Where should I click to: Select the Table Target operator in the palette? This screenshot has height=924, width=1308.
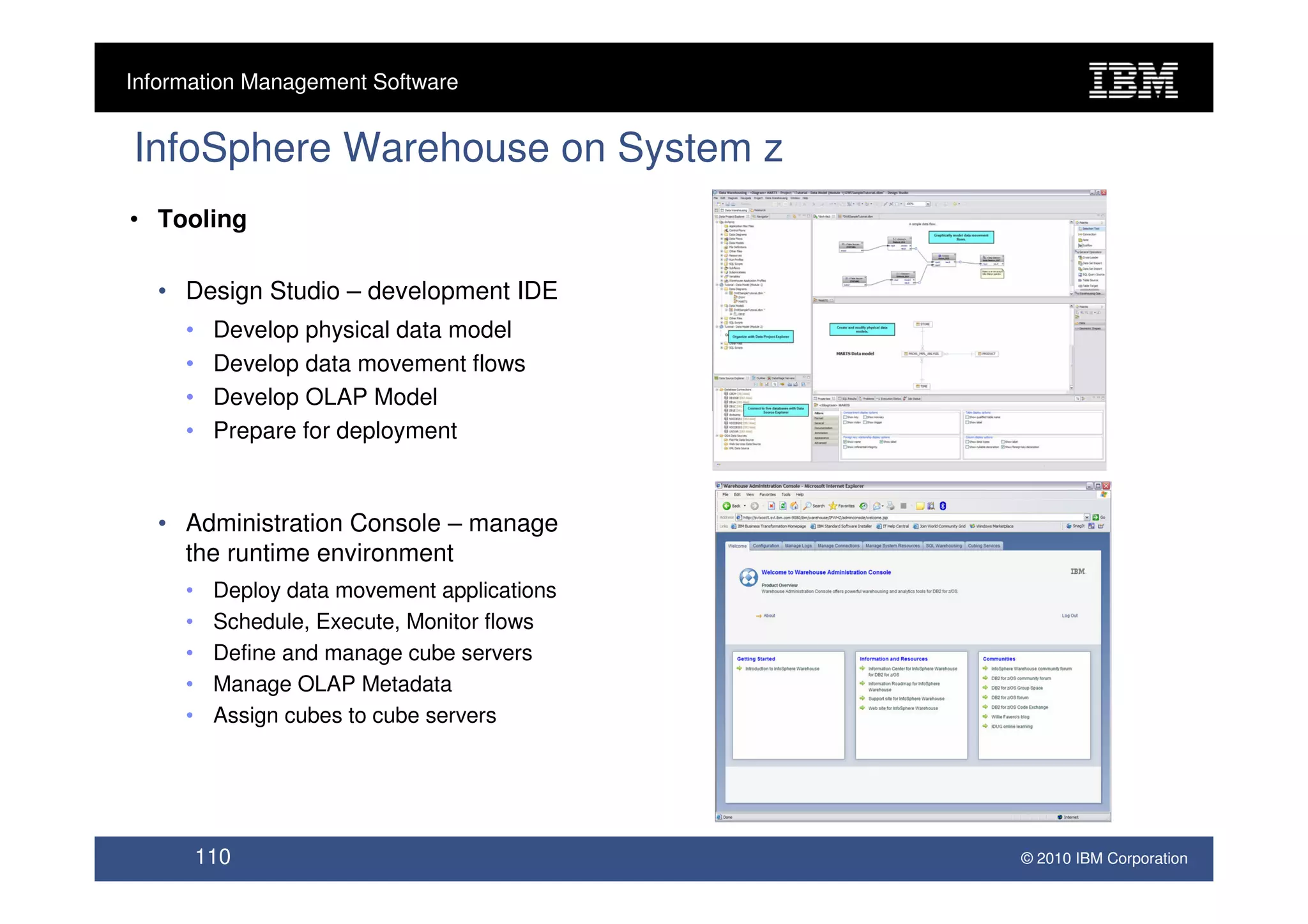click(1088, 286)
